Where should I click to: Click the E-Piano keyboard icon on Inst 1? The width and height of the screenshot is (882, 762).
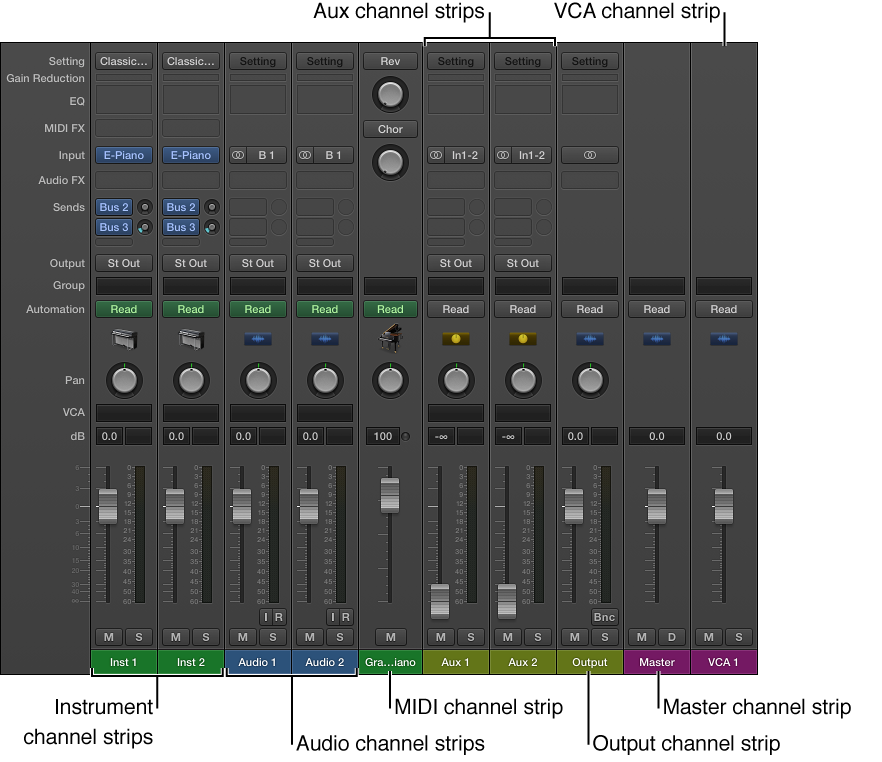click(123, 338)
